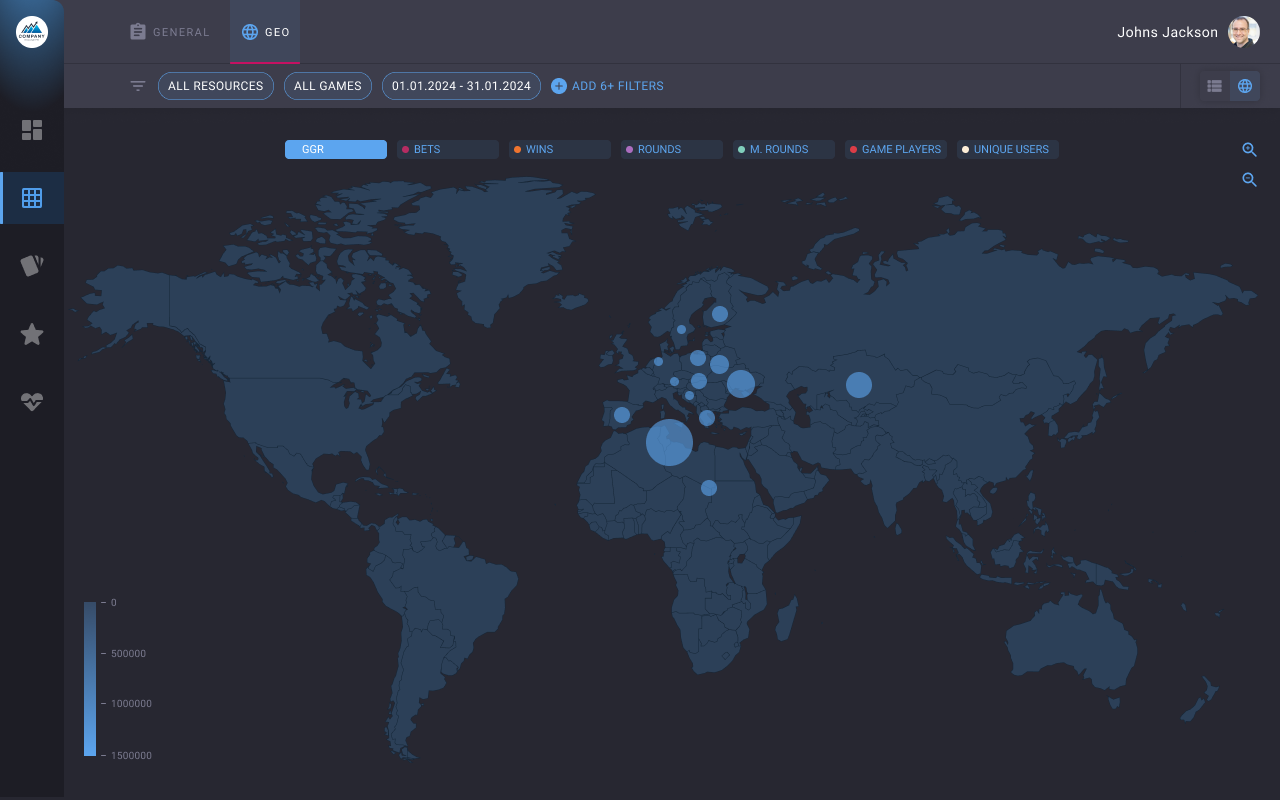The image size is (1280, 800).
Task: Open the ALL RESOURCES filter dropdown
Action: 215,86
